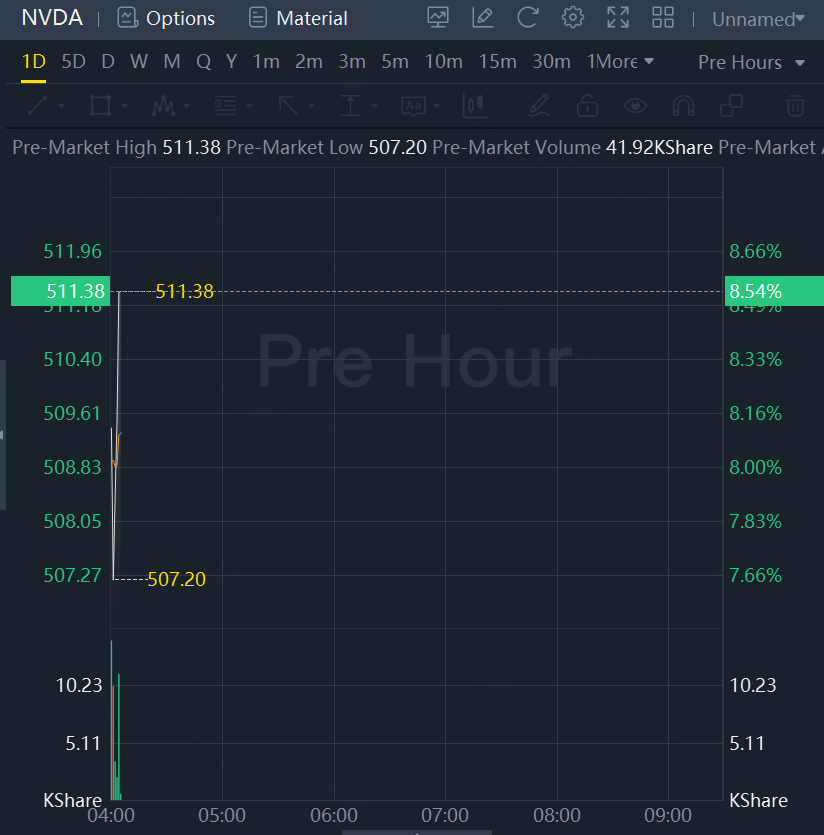Switch to the 5D timeframe tab
The width and height of the screenshot is (824, 835).
pos(73,61)
